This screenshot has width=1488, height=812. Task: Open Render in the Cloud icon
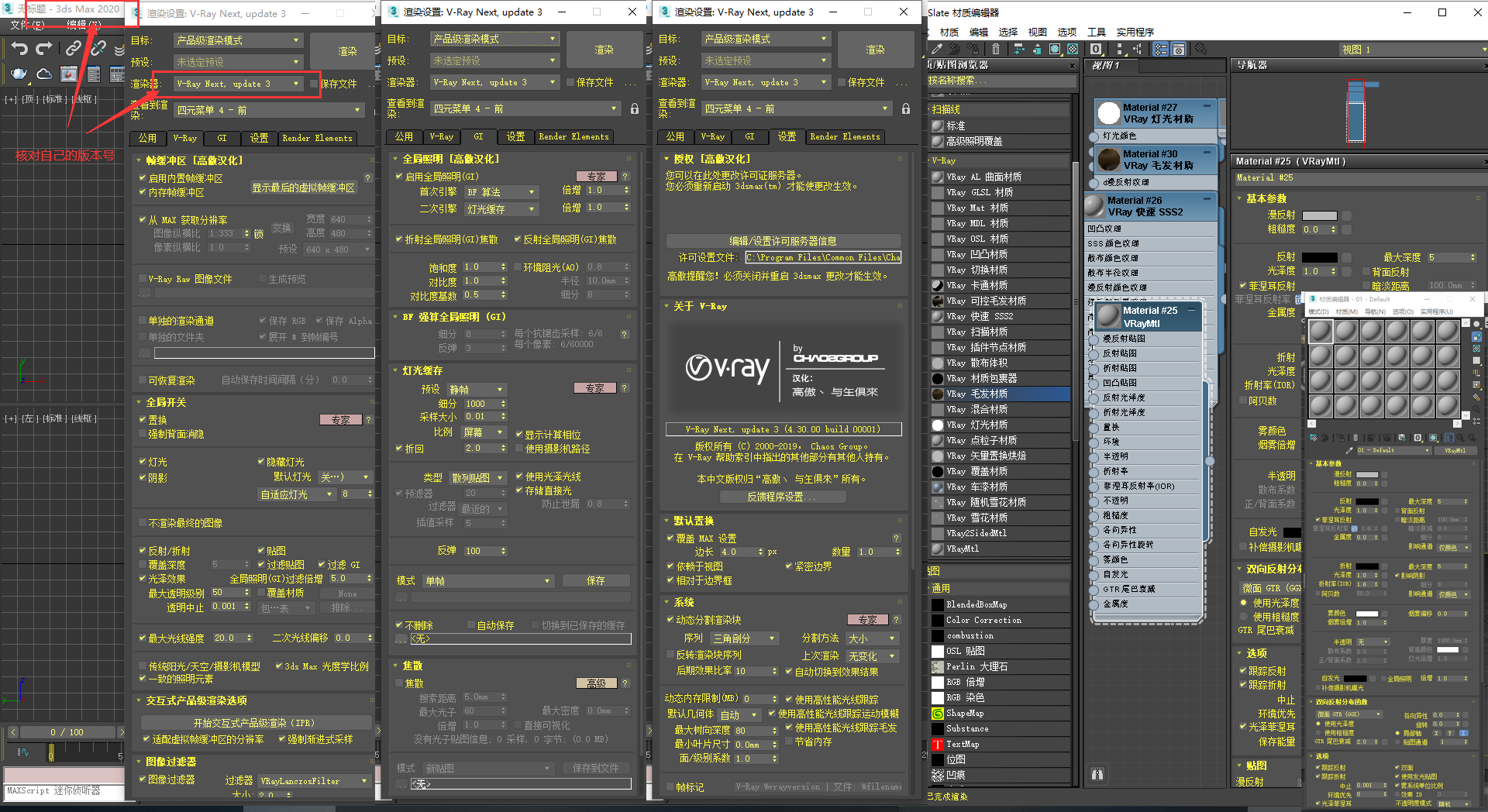tap(44, 74)
